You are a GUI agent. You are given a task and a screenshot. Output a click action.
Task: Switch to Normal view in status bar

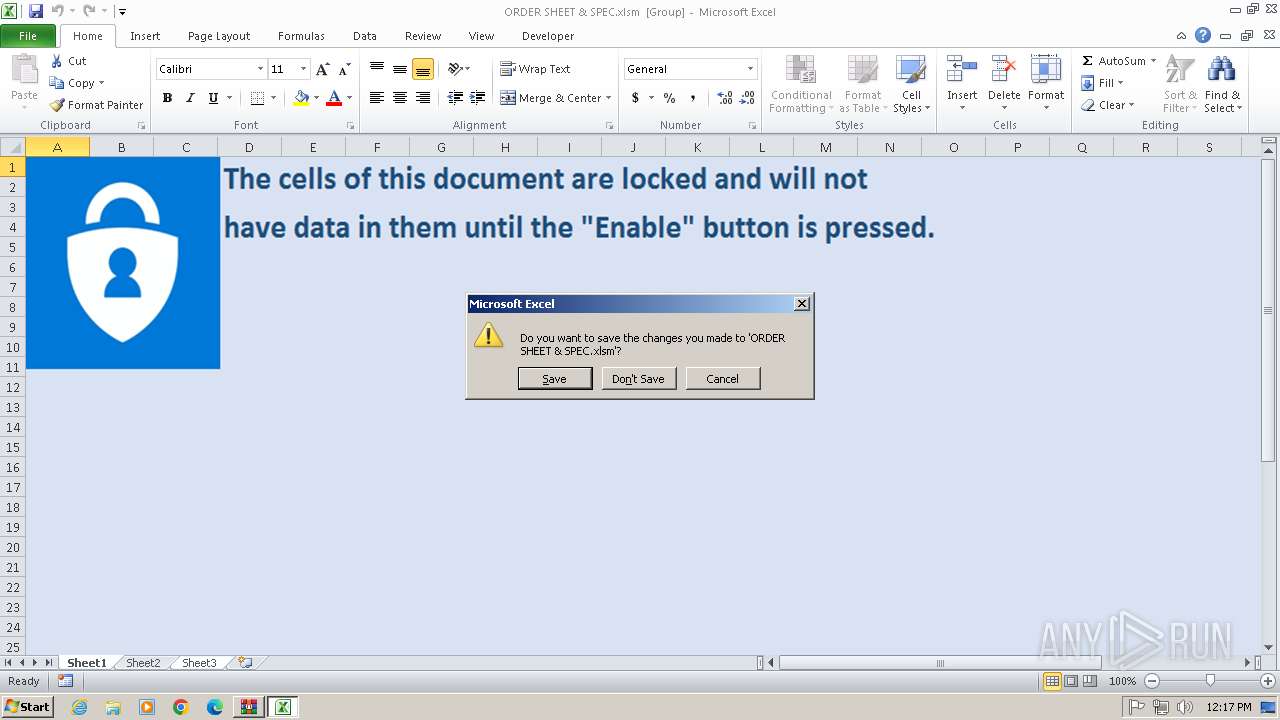[x=1052, y=681]
